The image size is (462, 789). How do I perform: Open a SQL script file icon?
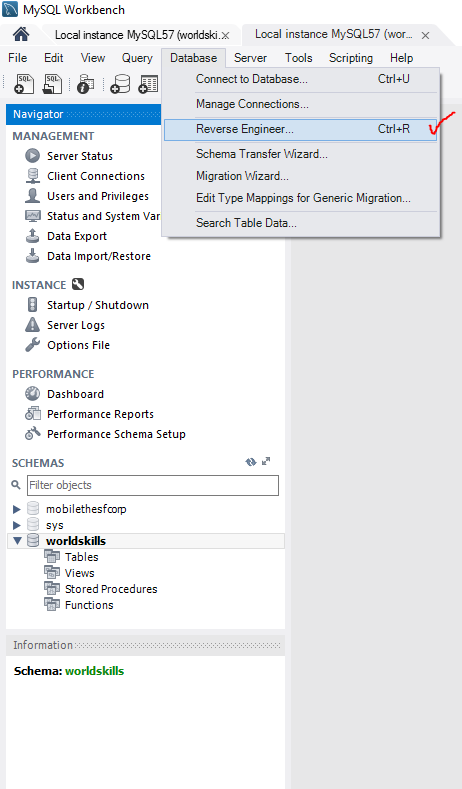click(x=52, y=84)
